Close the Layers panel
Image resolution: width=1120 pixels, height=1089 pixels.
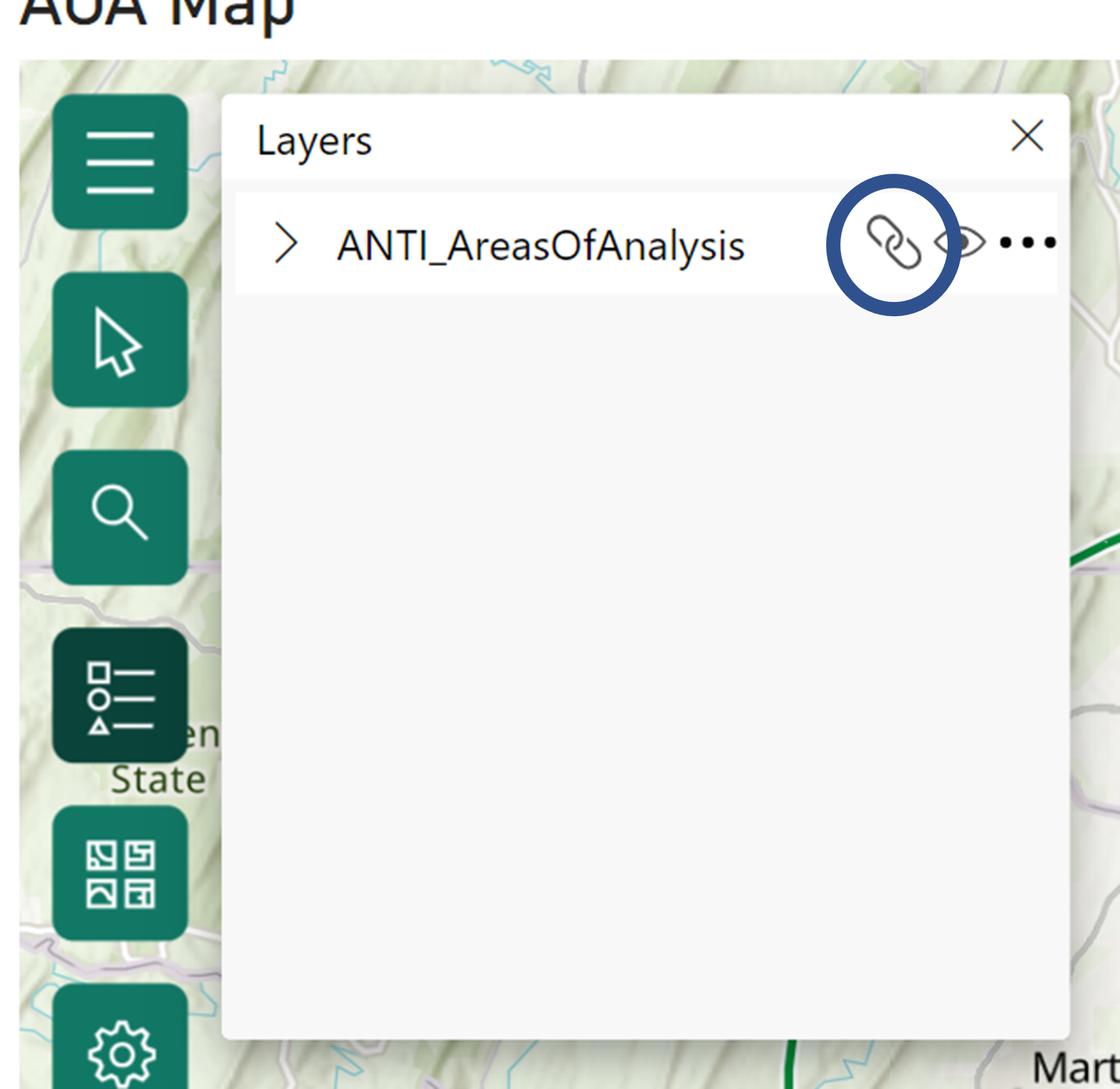[1027, 137]
